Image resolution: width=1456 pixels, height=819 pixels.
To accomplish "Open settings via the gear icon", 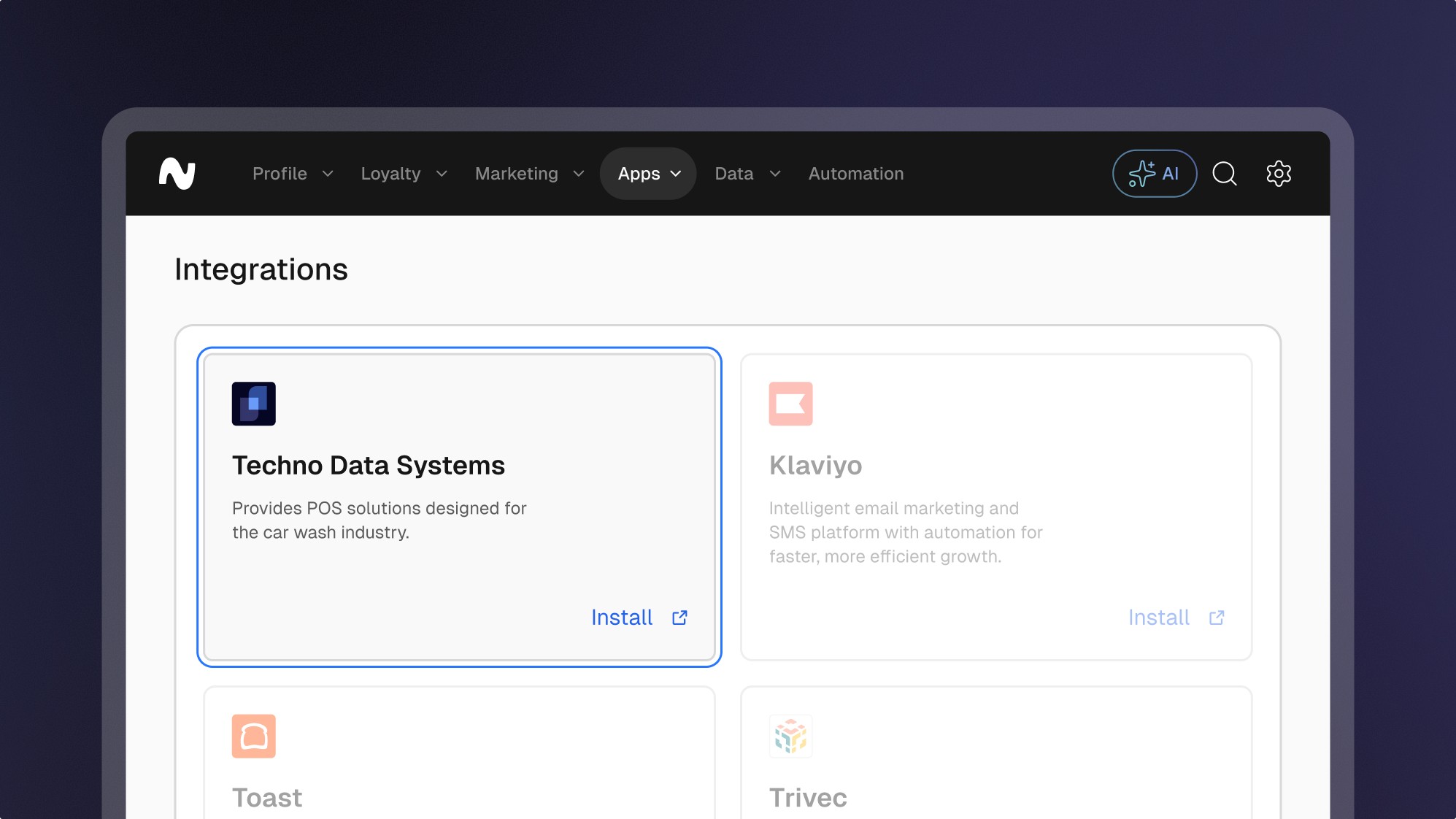I will [1278, 174].
